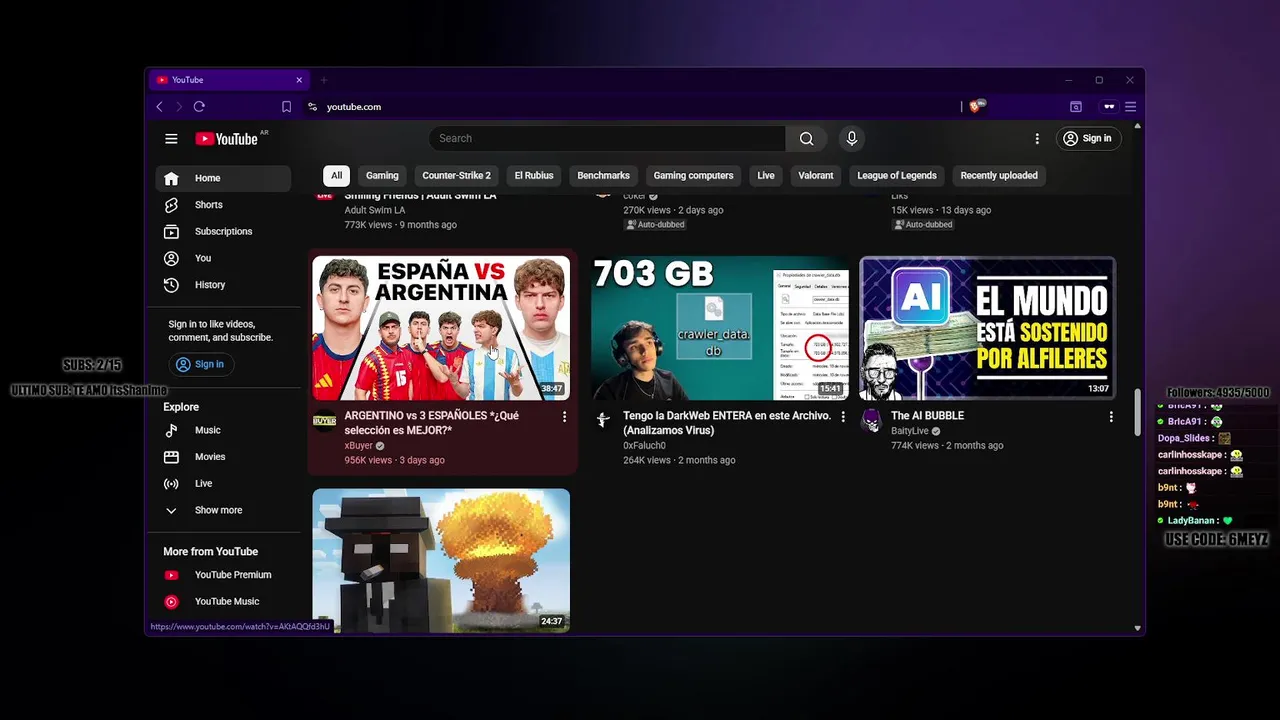This screenshot has height=720, width=1280.
Task: Select El Rubius filter chip
Action: coord(534,176)
